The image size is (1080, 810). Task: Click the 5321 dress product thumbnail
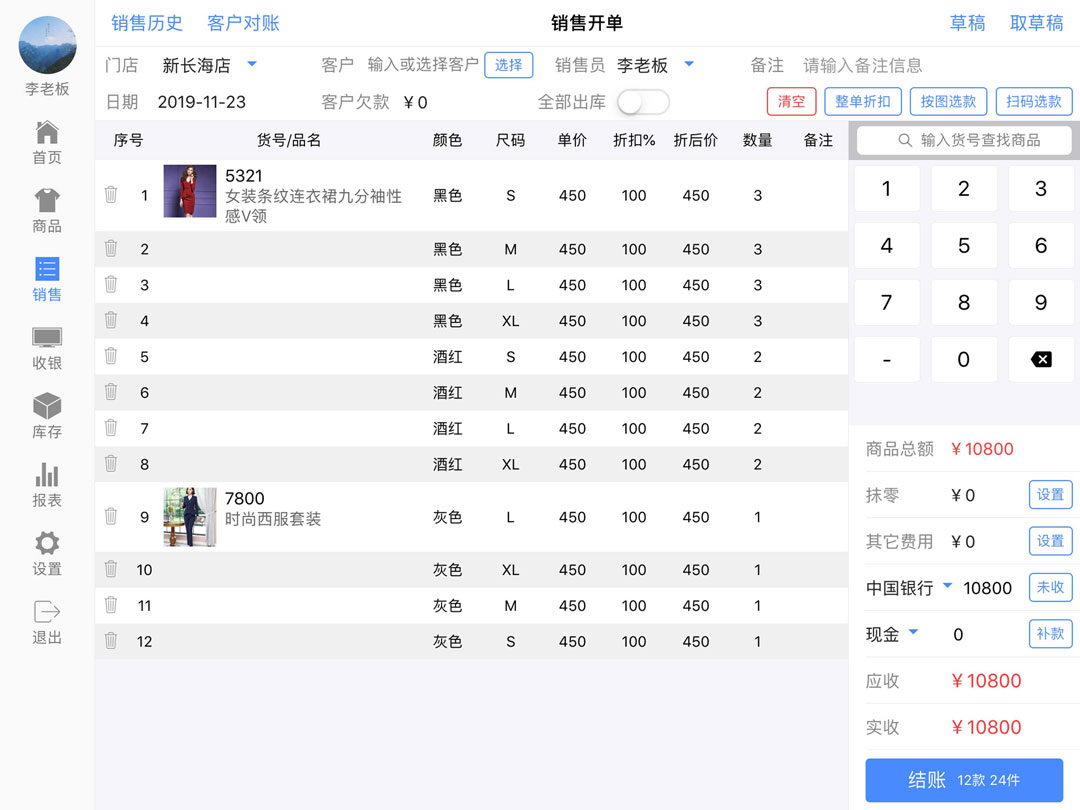(189, 191)
